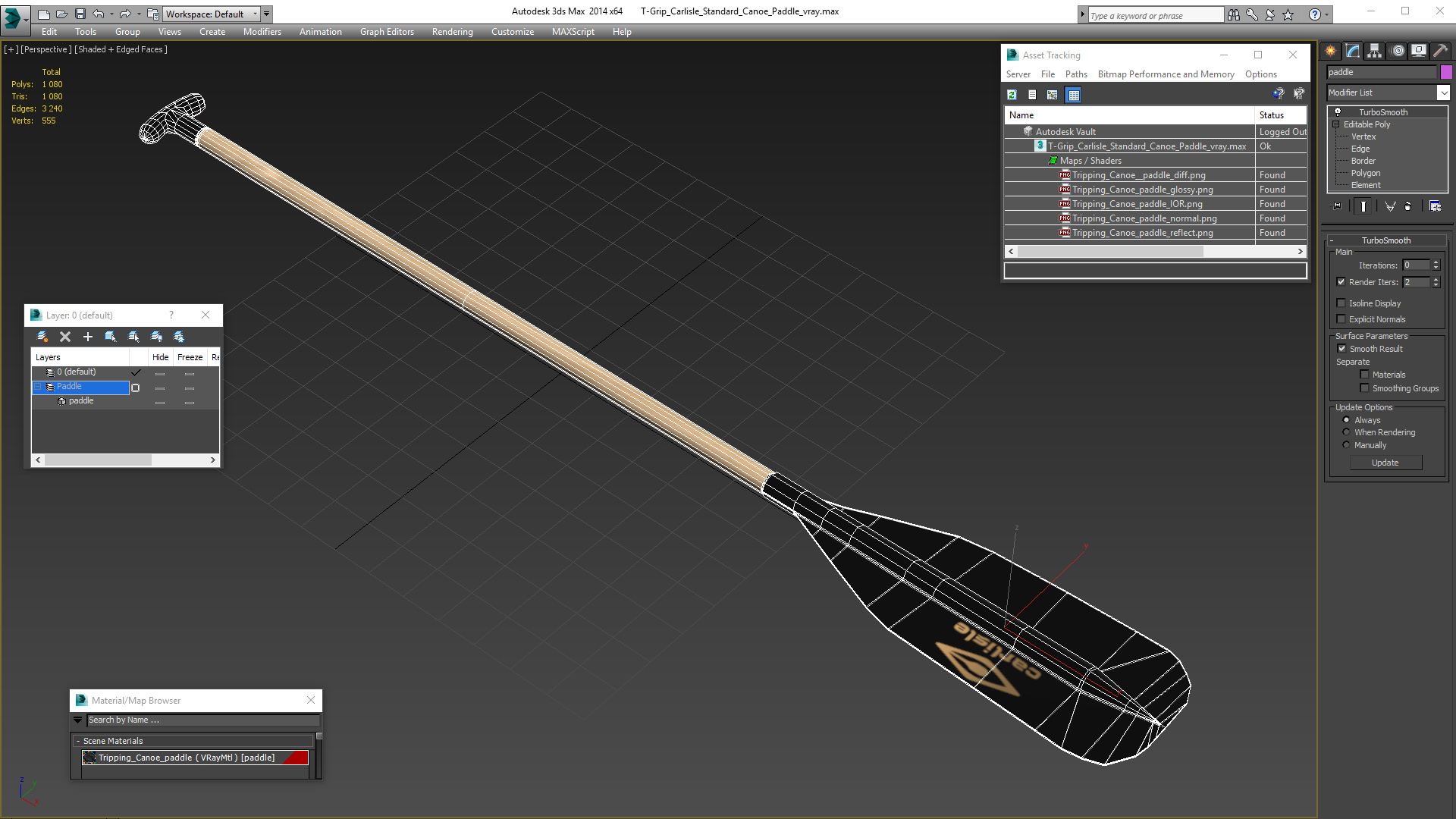Screen dimensions: 1456x819
Task: Click Hide/Unhide All Layers icon
Action: point(156,336)
